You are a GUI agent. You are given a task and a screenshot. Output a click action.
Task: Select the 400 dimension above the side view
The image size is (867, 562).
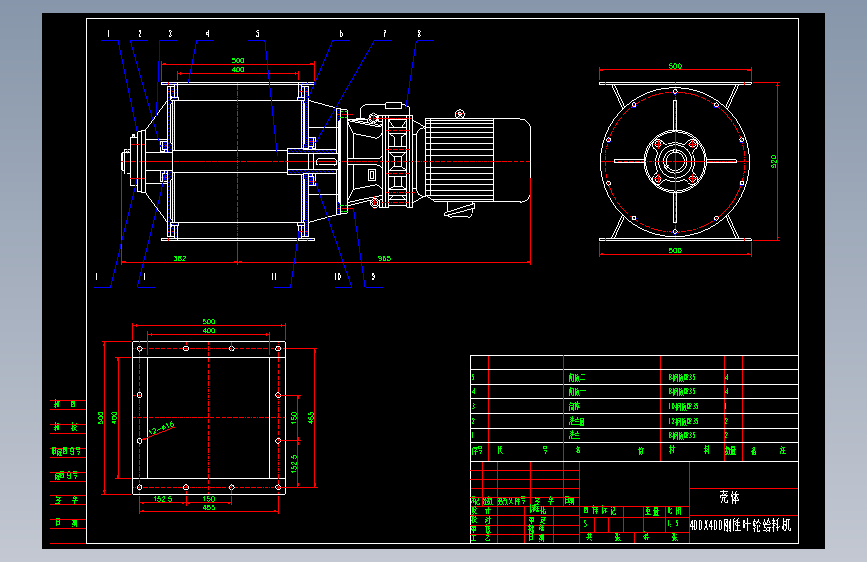click(x=238, y=69)
